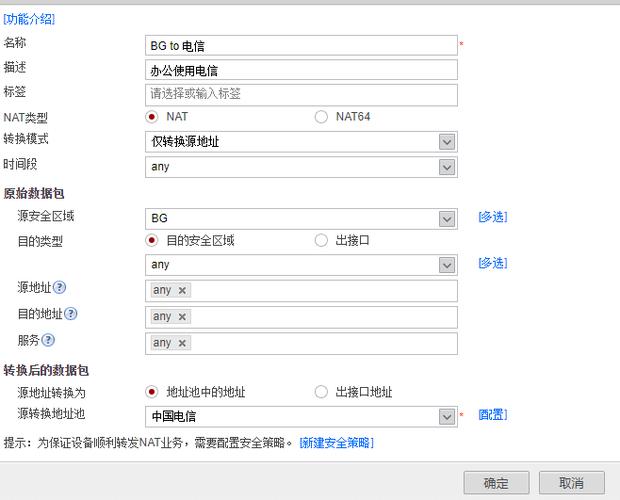This screenshot has width=620, height=500.
Task: Click the 取消 button
Action: click(x=571, y=483)
